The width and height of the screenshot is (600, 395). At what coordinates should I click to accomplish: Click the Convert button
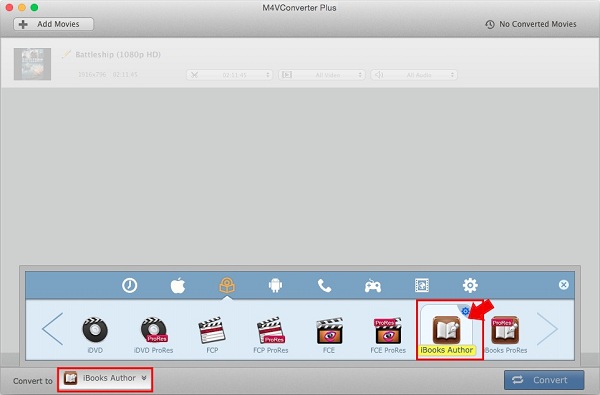(544, 380)
